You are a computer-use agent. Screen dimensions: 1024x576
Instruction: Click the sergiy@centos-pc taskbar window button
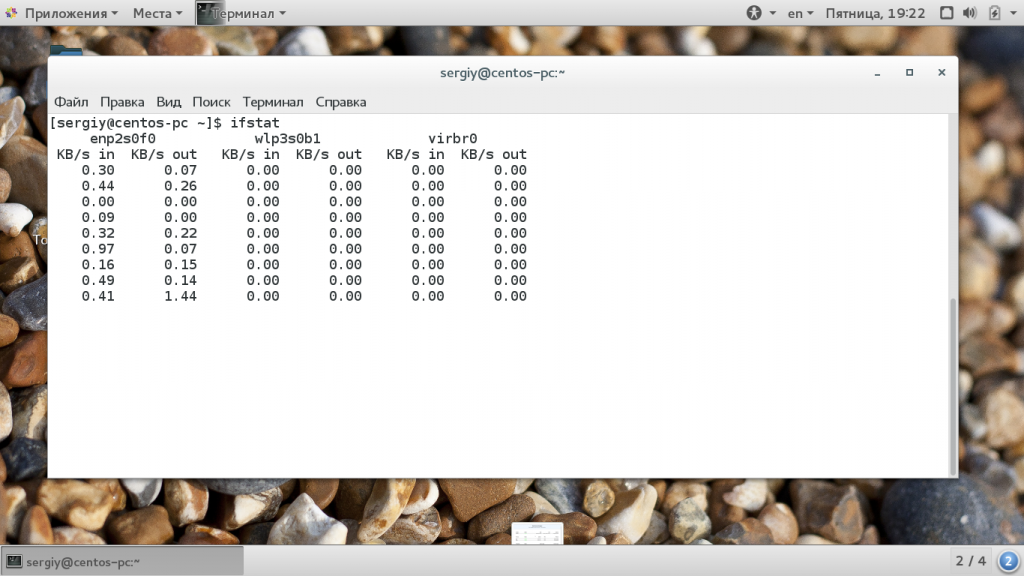click(x=122, y=561)
